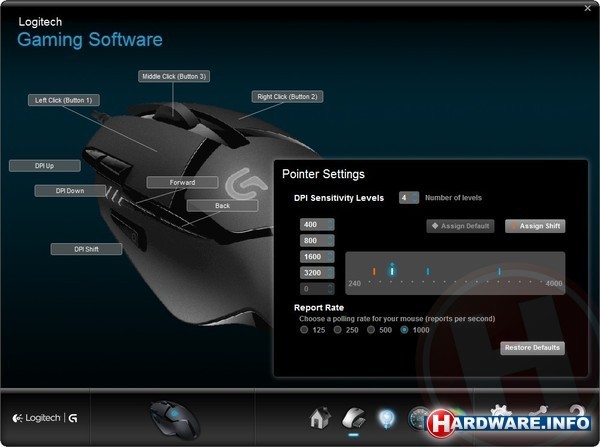Click the 240 minimum DPI label
This screenshot has width=600, height=447.
(x=354, y=284)
